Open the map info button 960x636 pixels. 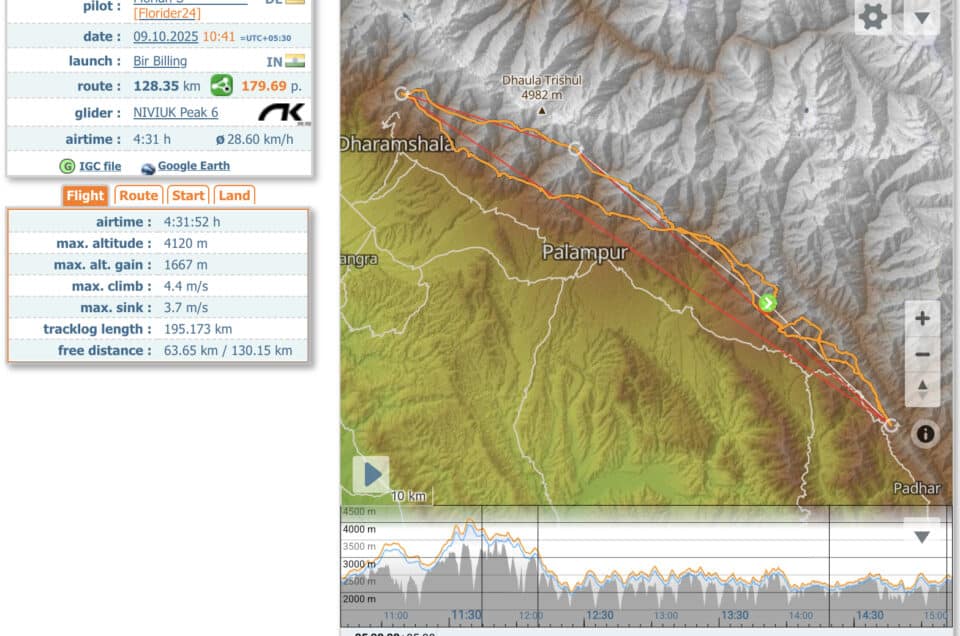coord(925,433)
